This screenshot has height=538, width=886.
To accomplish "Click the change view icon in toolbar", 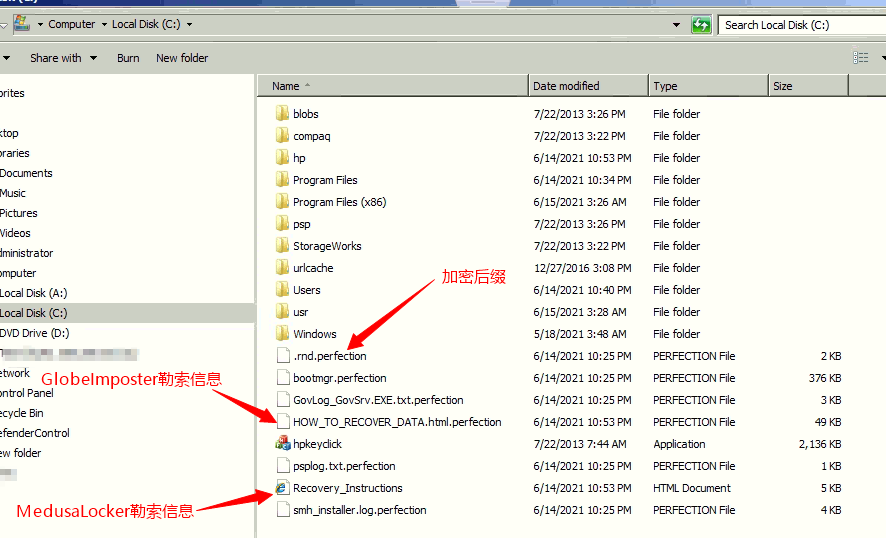I will [861, 58].
